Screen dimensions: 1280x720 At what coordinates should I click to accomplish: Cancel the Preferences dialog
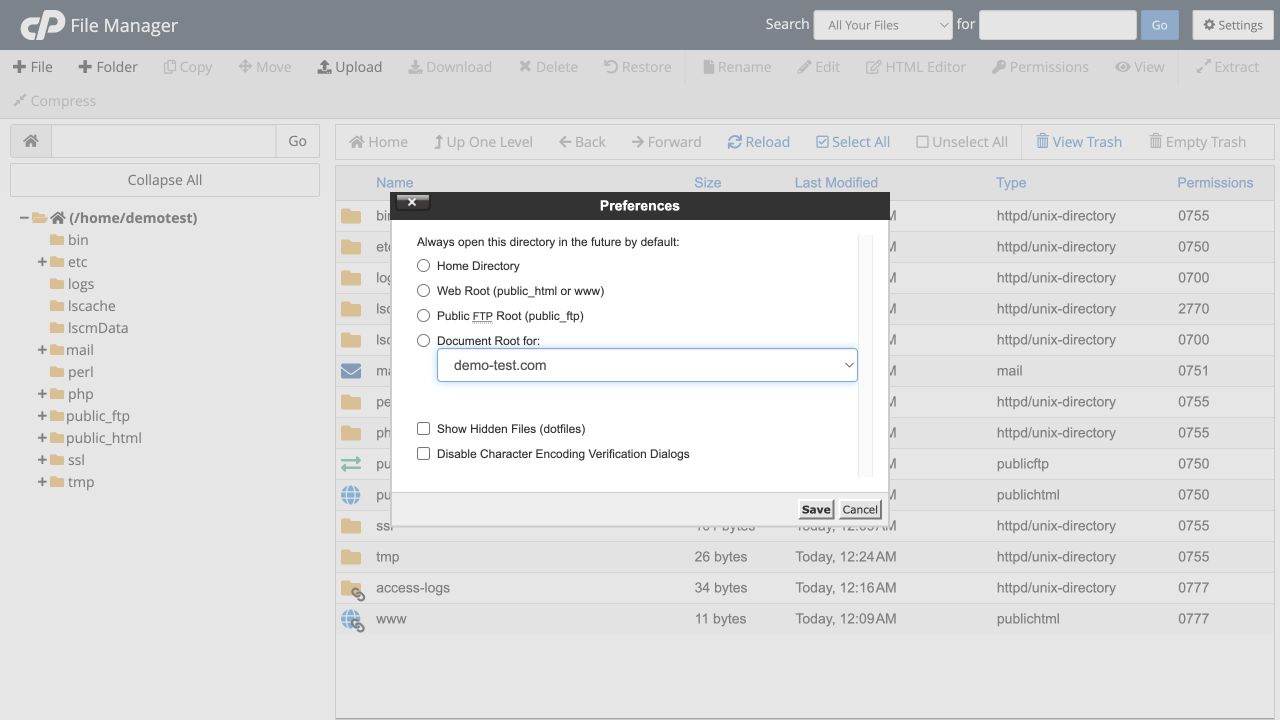pos(860,509)
